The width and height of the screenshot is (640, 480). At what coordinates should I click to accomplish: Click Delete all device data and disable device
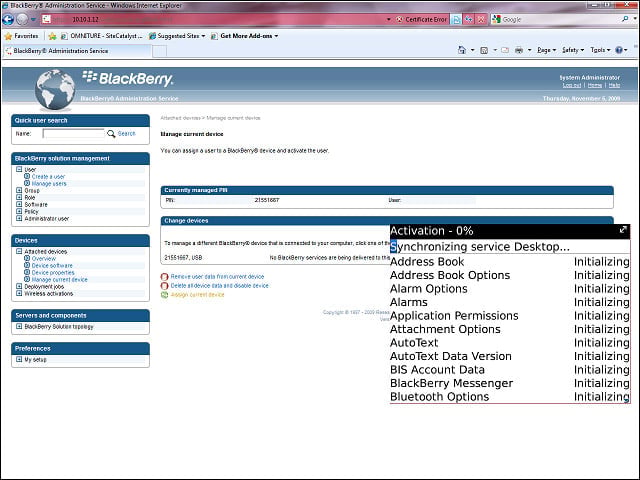pyautogui.click(x=220, y=286)
